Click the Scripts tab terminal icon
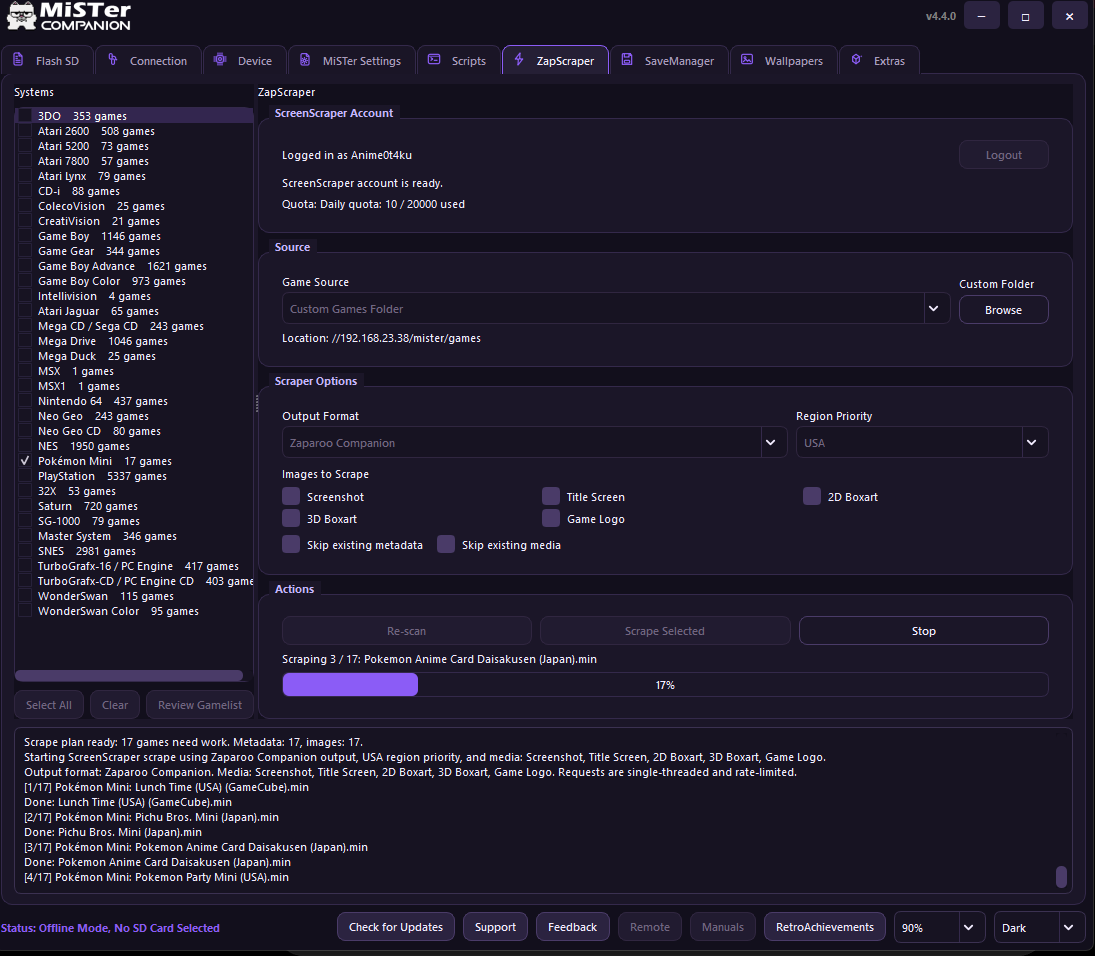 click(x=434, y=60)
